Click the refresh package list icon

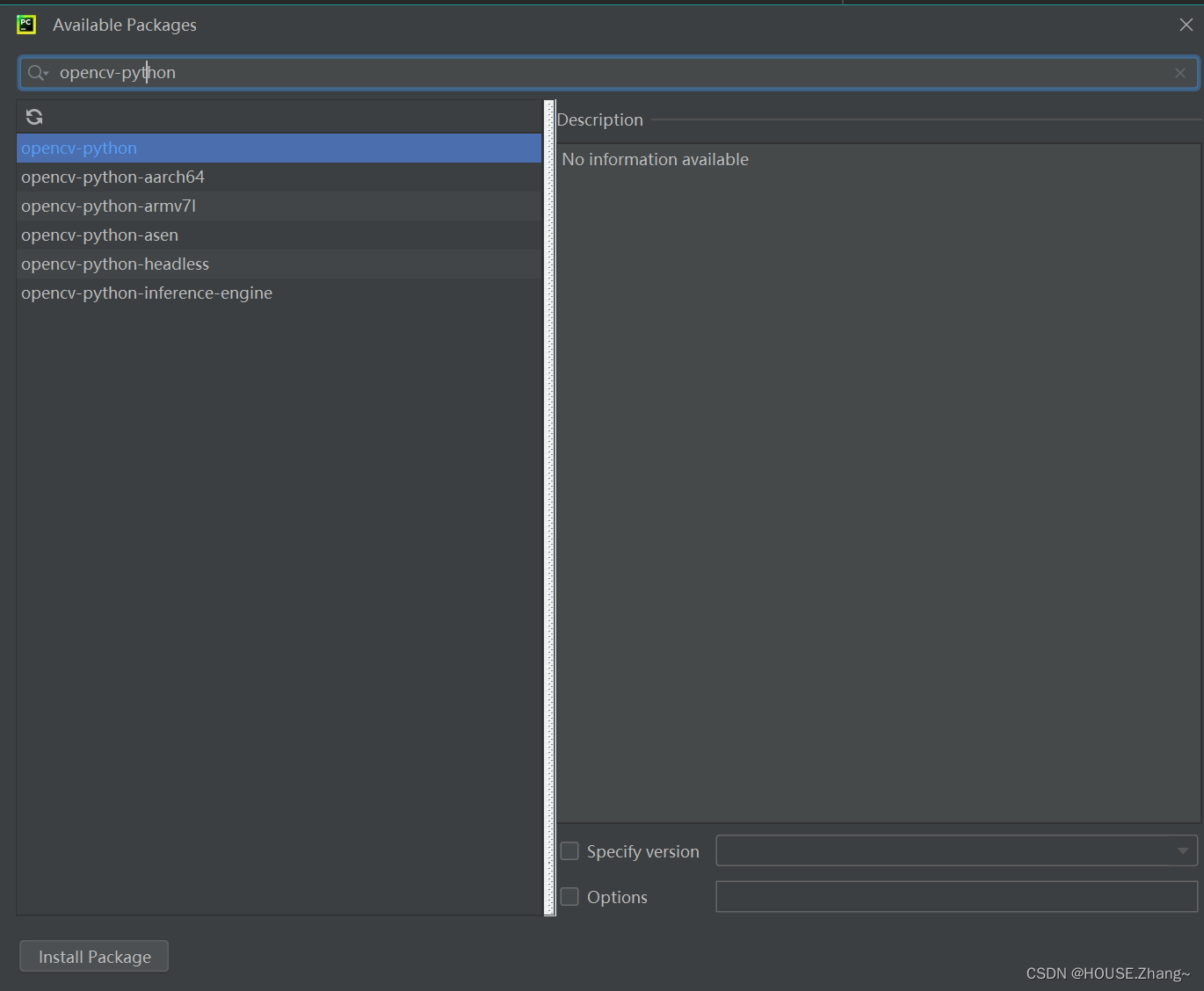(34, 117)
